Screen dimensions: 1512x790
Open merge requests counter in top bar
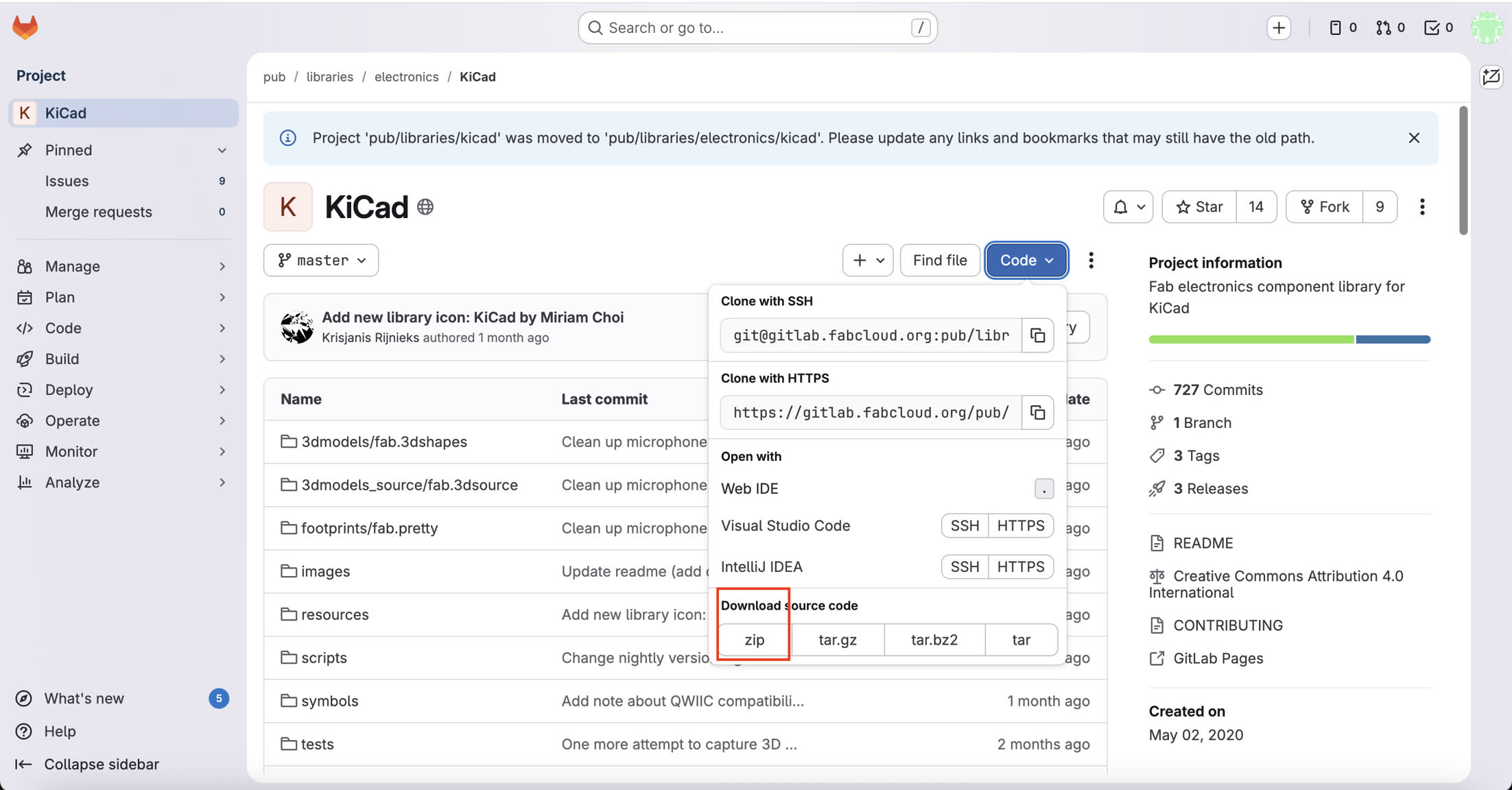tap(1391, 27)
